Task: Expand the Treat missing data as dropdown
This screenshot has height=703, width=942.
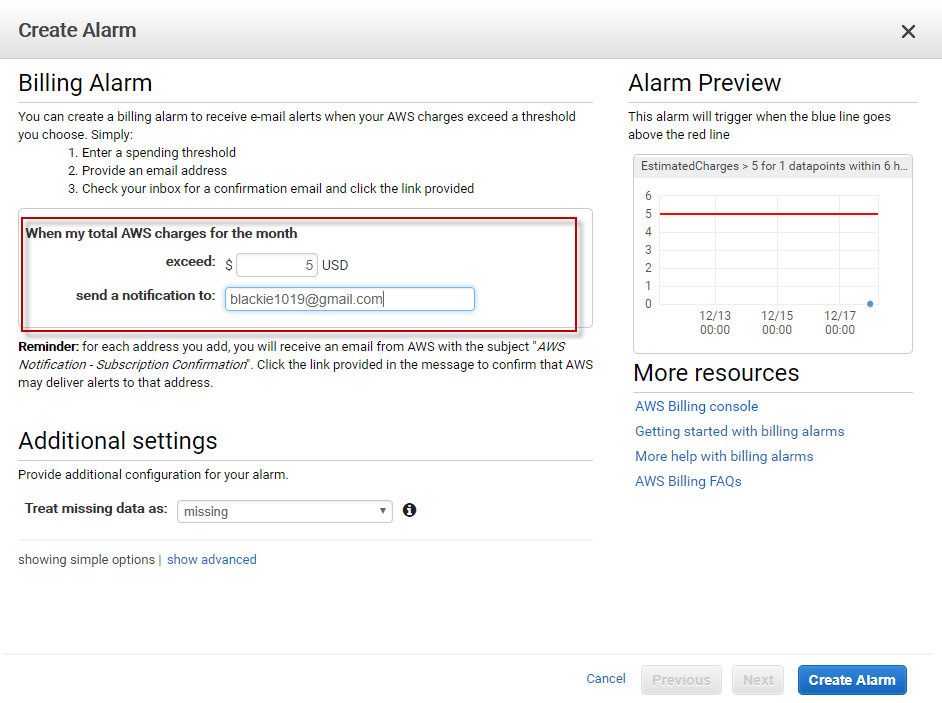Action: (x=285, y=511)
